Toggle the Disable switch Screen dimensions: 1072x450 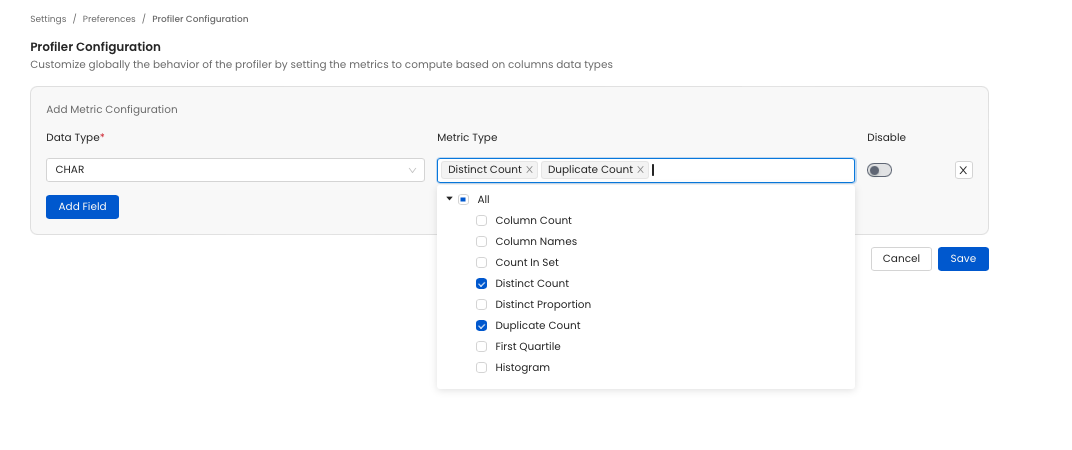(879, 170)
